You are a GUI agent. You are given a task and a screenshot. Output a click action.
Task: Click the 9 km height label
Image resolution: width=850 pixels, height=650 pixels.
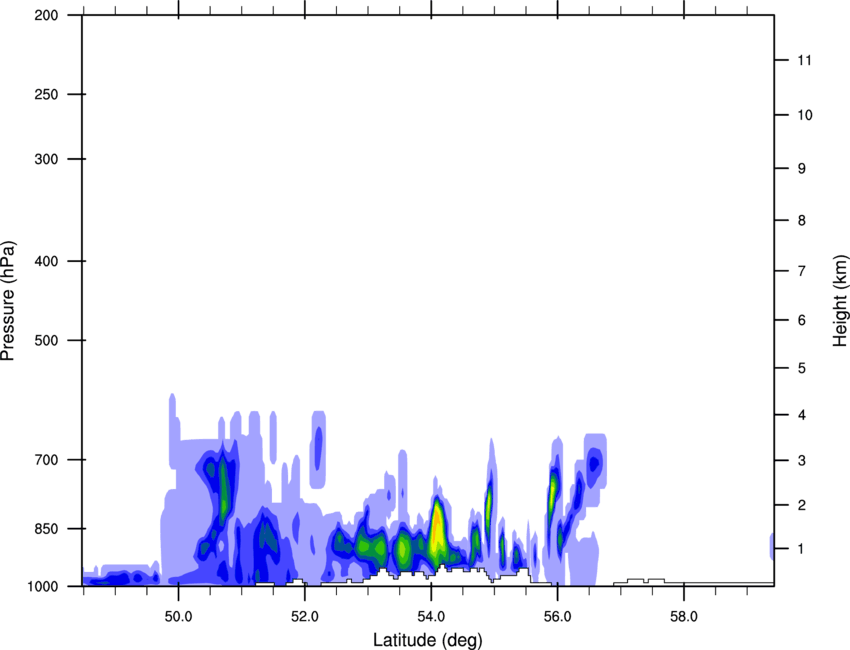pos(802,169)
